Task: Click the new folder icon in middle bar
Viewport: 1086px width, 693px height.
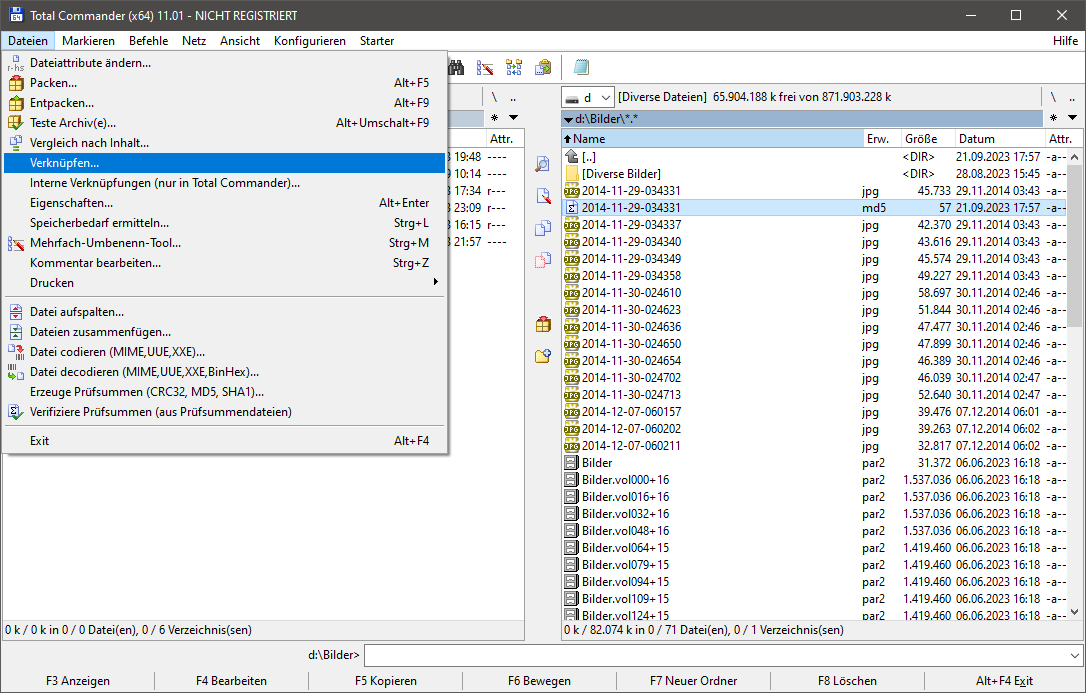Action: pyautogui.click(x=543, y=356)
